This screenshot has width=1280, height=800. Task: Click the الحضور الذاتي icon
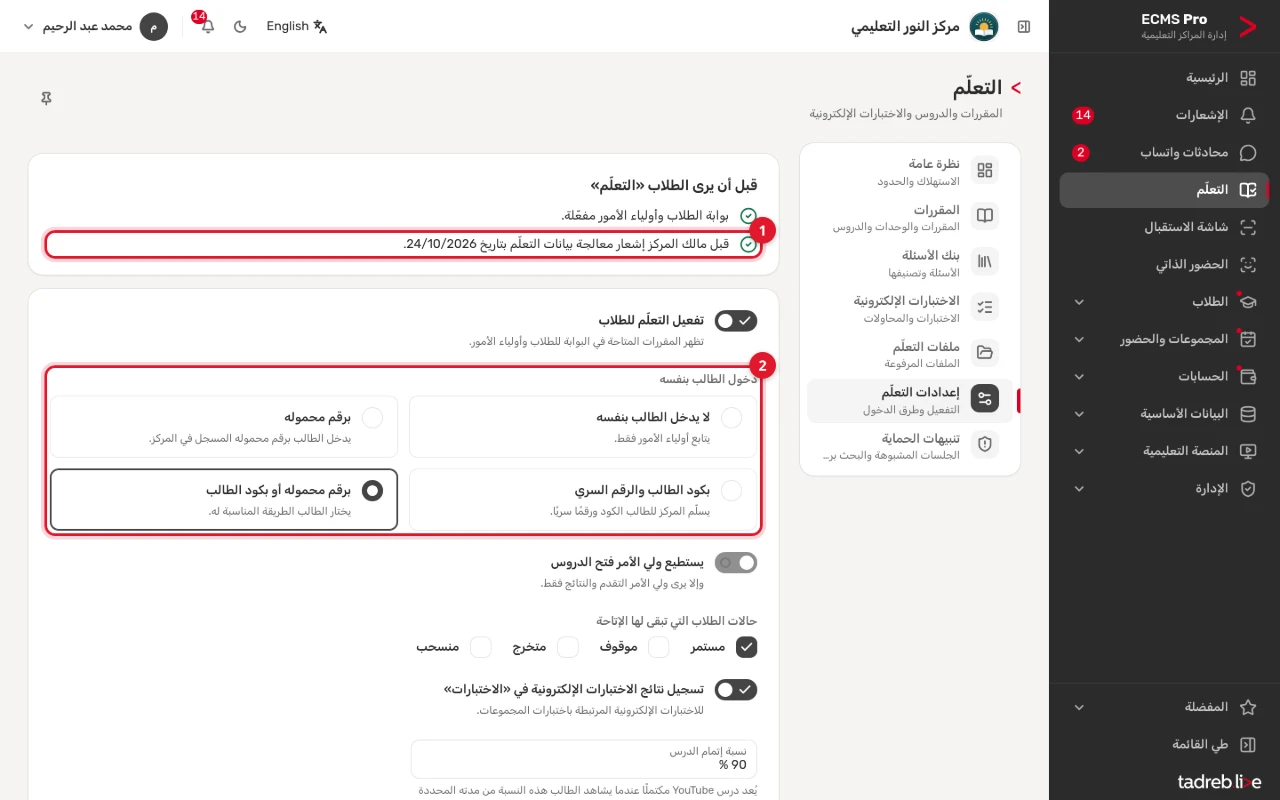[x=1248, y=265]
